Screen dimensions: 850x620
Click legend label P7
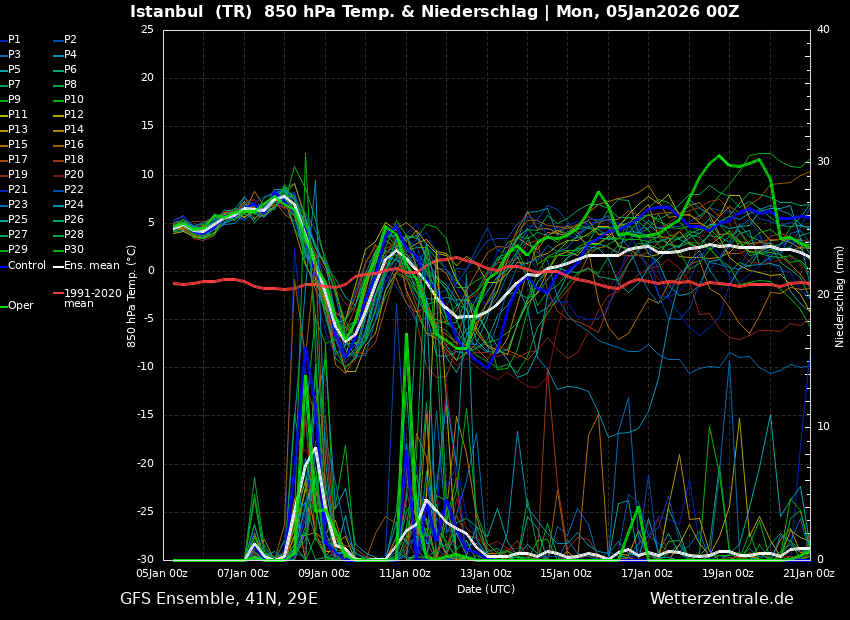click(x=14, y=85)
